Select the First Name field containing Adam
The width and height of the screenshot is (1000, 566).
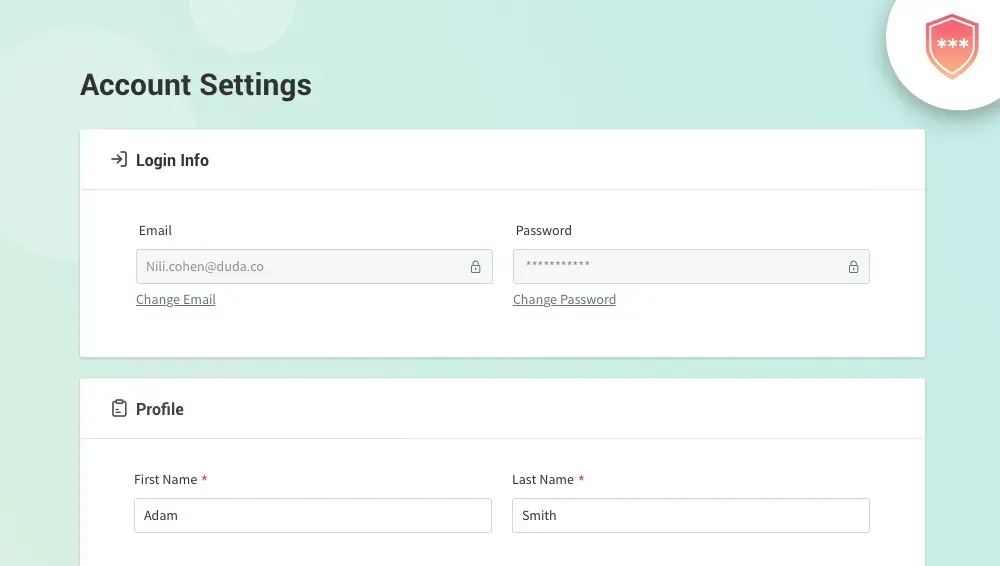tap(312, 516)
